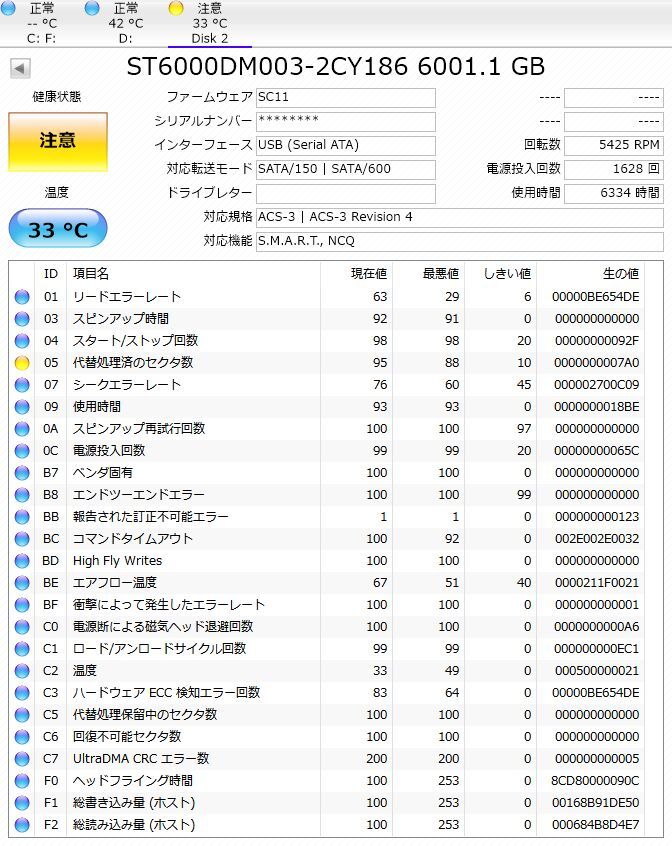This screenshot has height=846, width=672.
Task: Click the blue status icon for ID BE
Action: (x=22, y=583)
